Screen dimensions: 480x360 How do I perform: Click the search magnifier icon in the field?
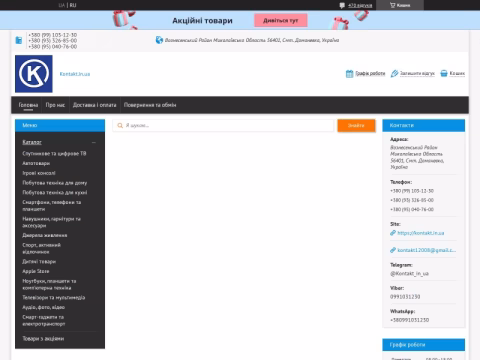coord(120,125)
